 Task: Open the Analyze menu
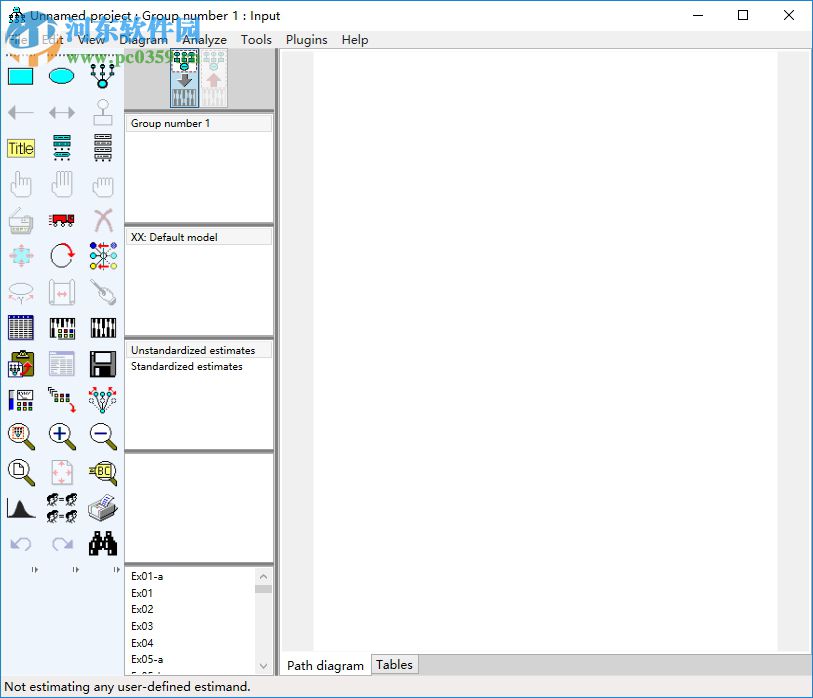click(204, 40)
